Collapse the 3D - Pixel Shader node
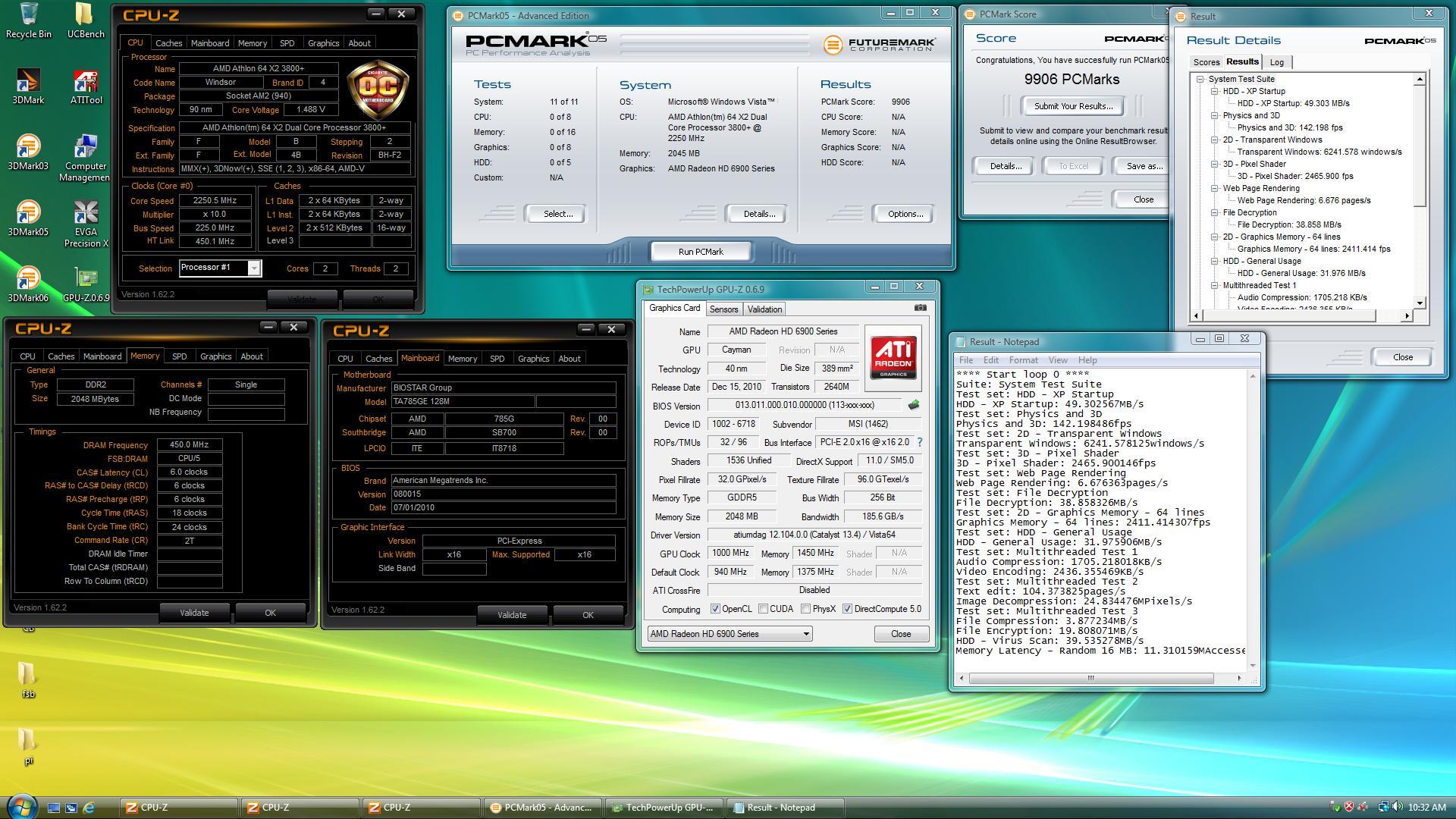This screenshot has width=1456, height=819. pyautogui.click(x=1214, y=164)
